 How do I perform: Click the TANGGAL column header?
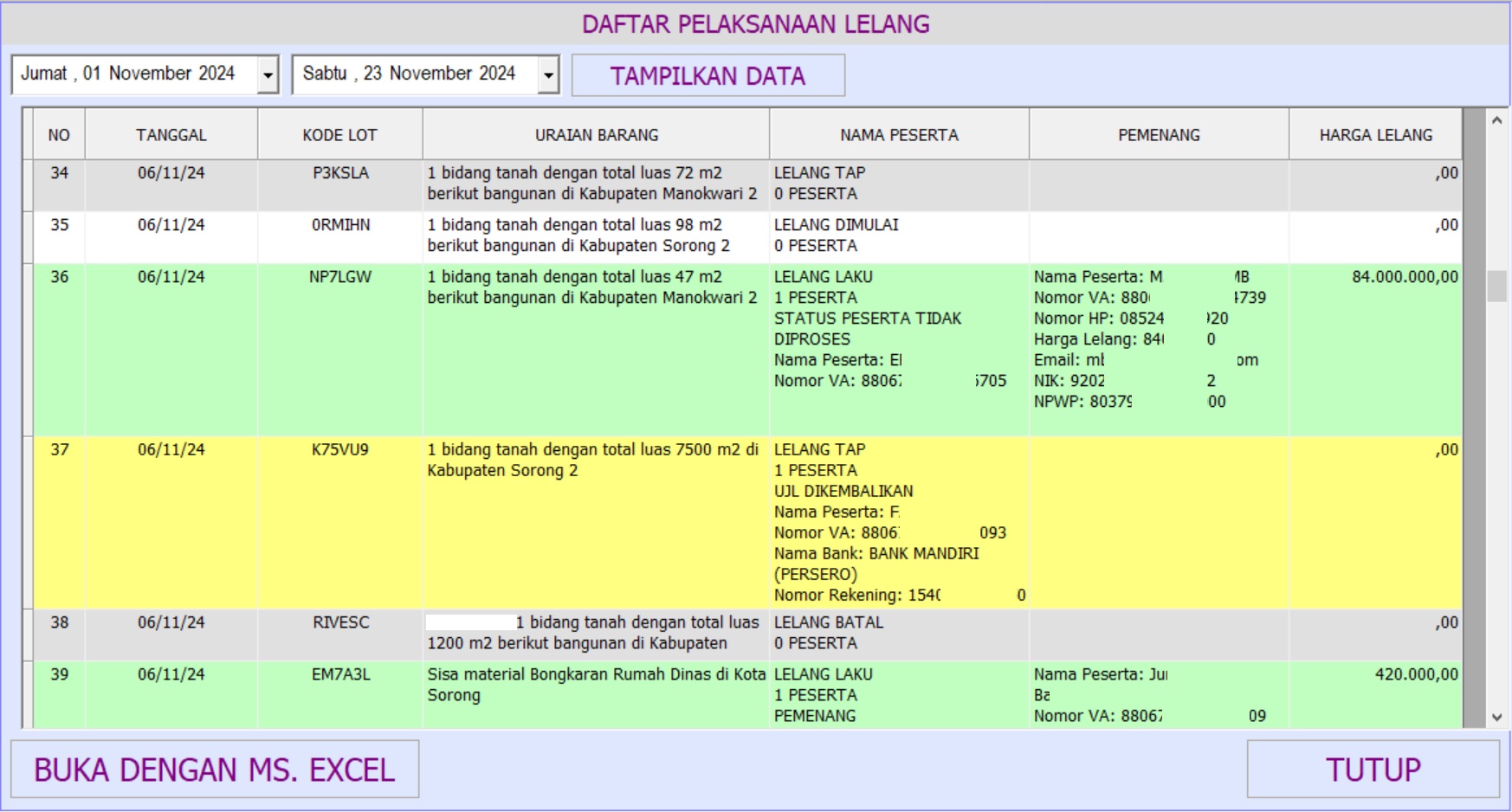click(171, 135)
